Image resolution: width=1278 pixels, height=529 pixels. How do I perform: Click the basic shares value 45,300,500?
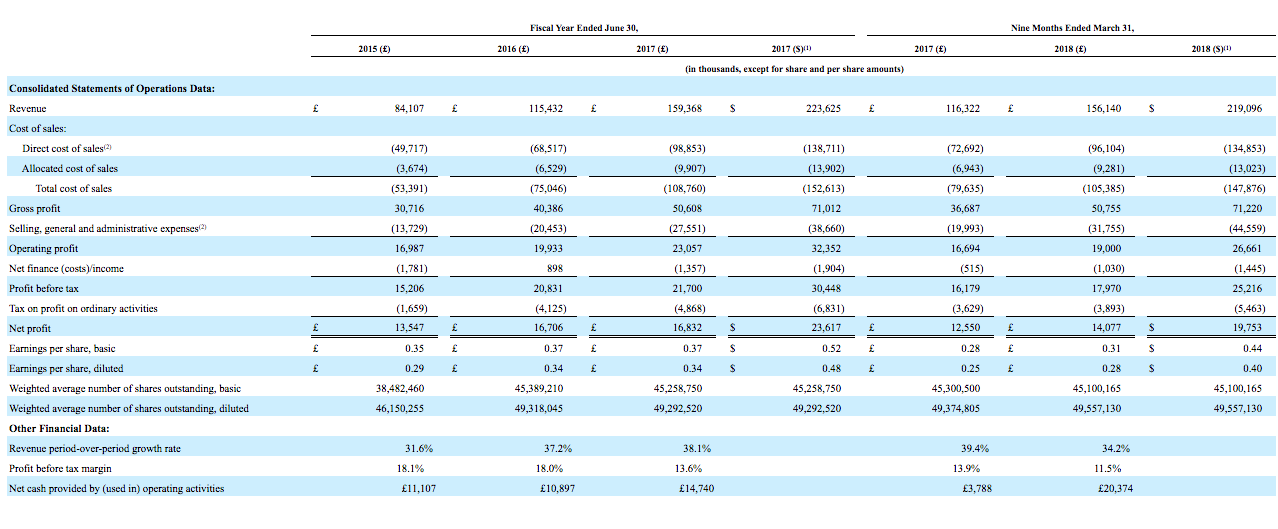coord(959,388)
